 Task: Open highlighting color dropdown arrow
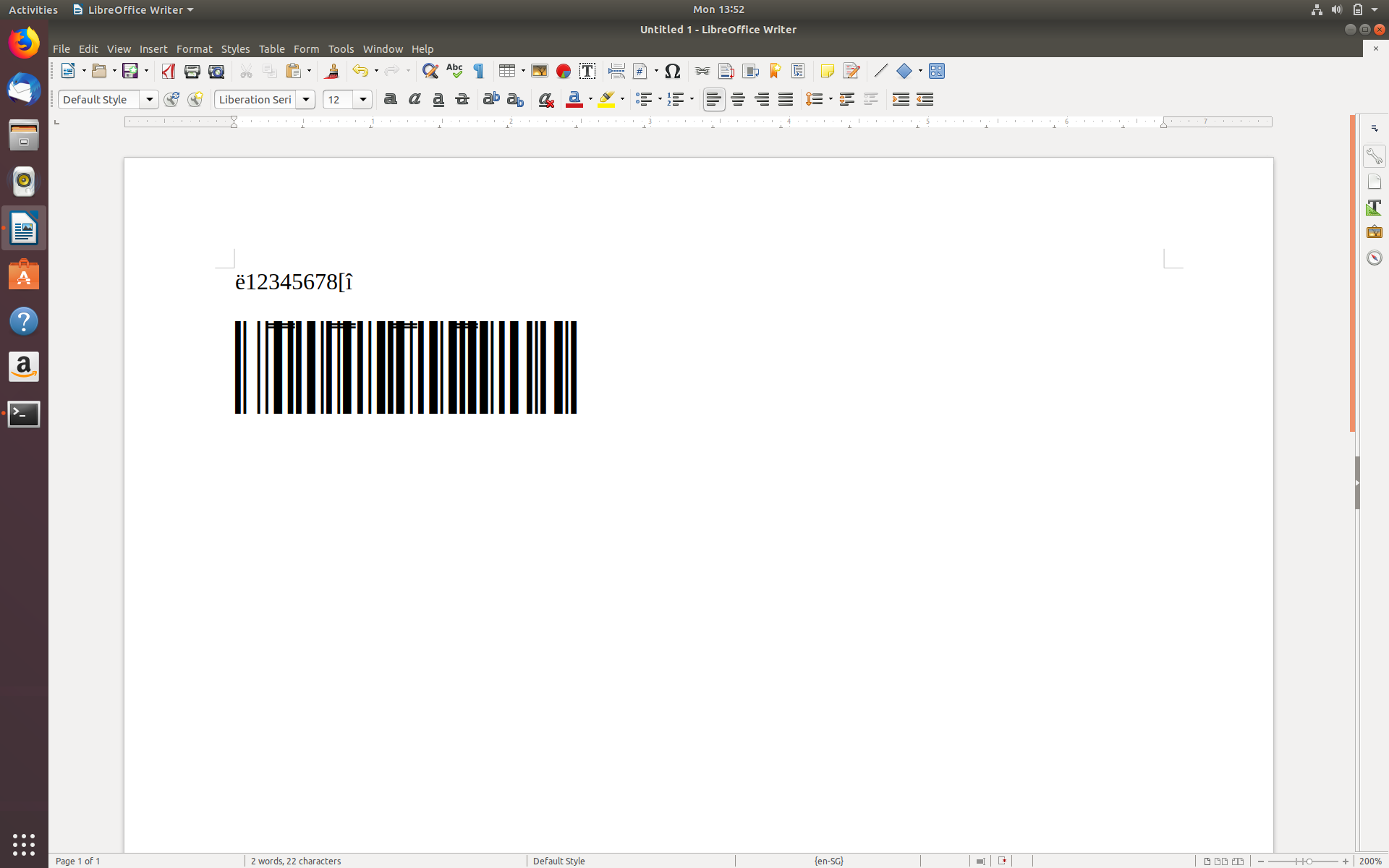[x=622, y=99]
